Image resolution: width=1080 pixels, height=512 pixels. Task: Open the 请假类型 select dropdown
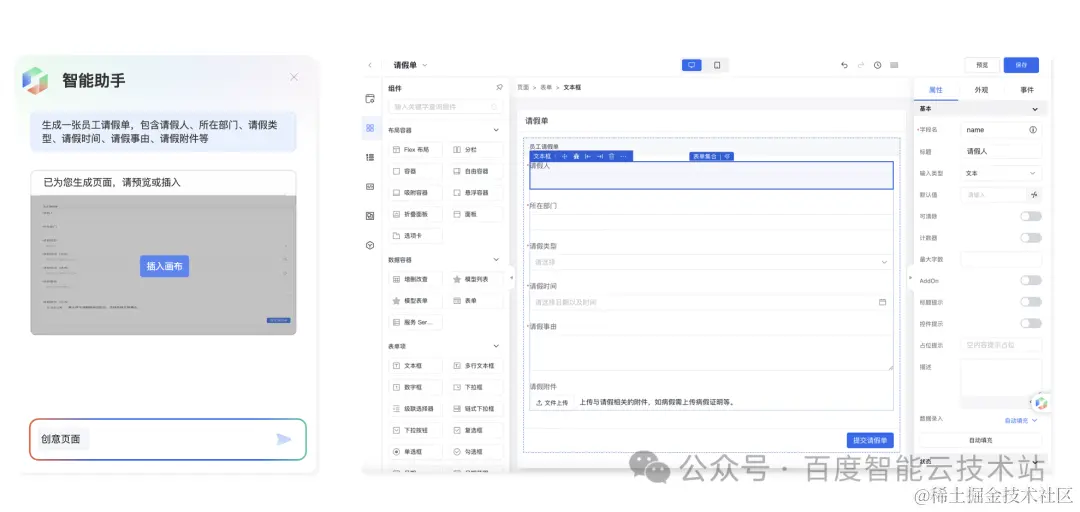(x=711, y=262)
